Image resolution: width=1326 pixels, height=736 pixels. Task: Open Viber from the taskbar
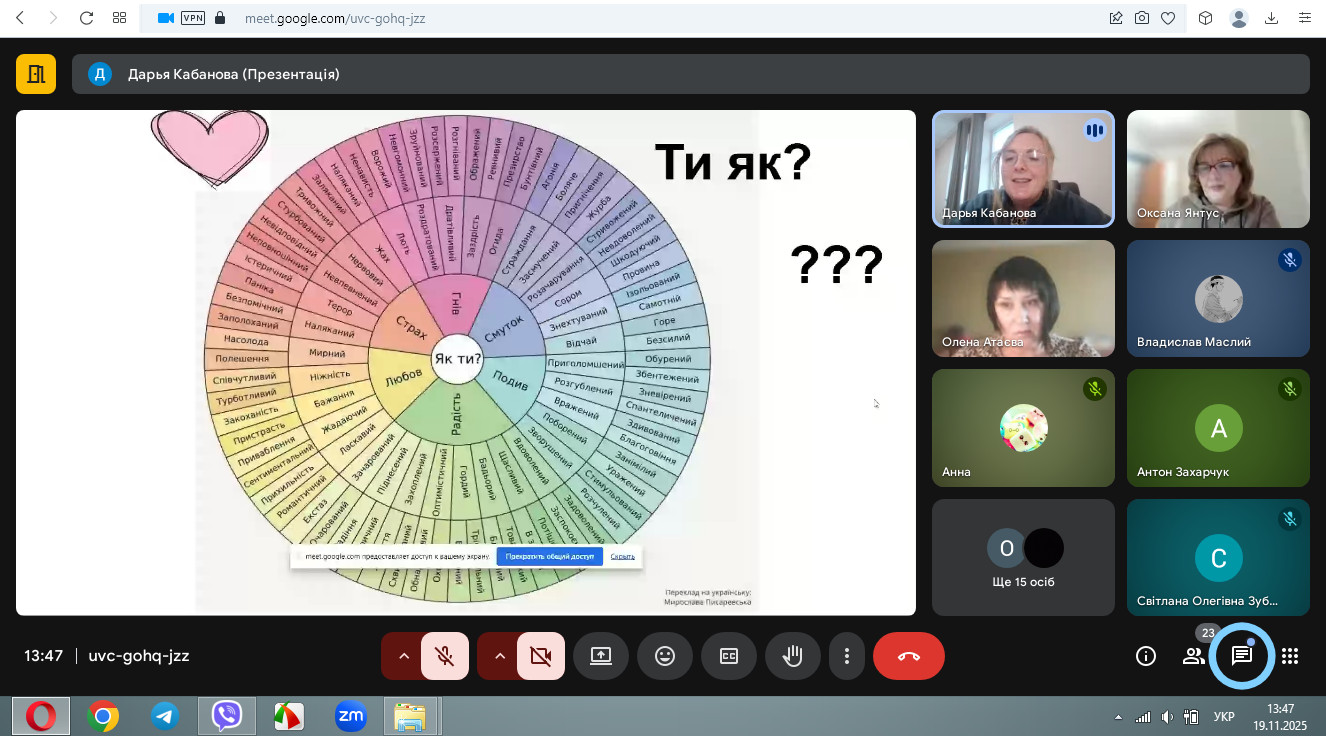[x=227, y=716]
